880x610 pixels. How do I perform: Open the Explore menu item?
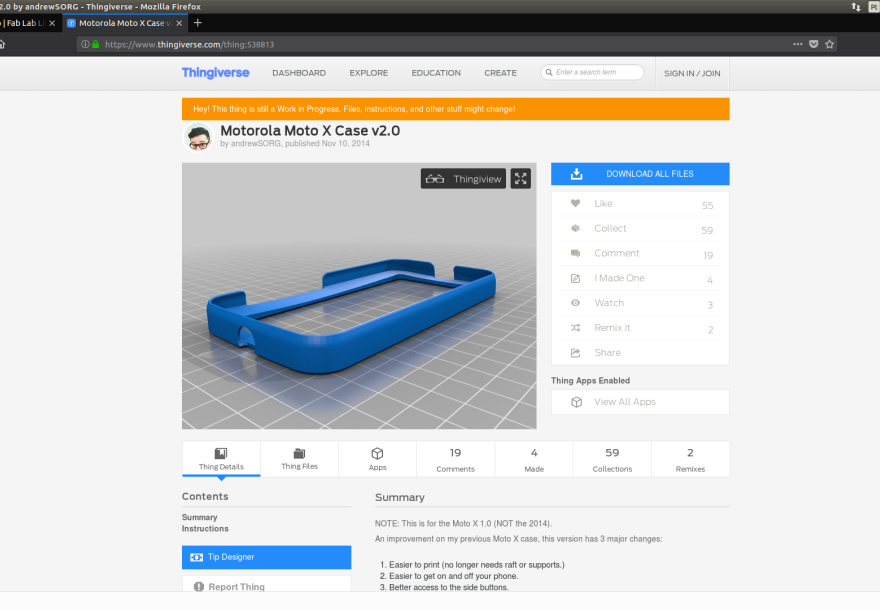click(x=369, y=73)
